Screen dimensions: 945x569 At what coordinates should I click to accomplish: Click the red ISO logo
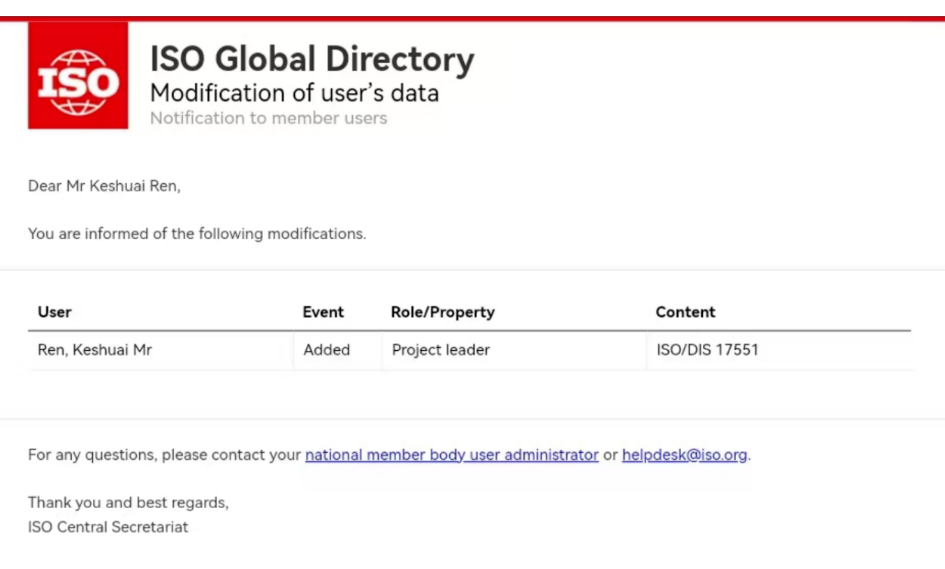pos(78,77)
